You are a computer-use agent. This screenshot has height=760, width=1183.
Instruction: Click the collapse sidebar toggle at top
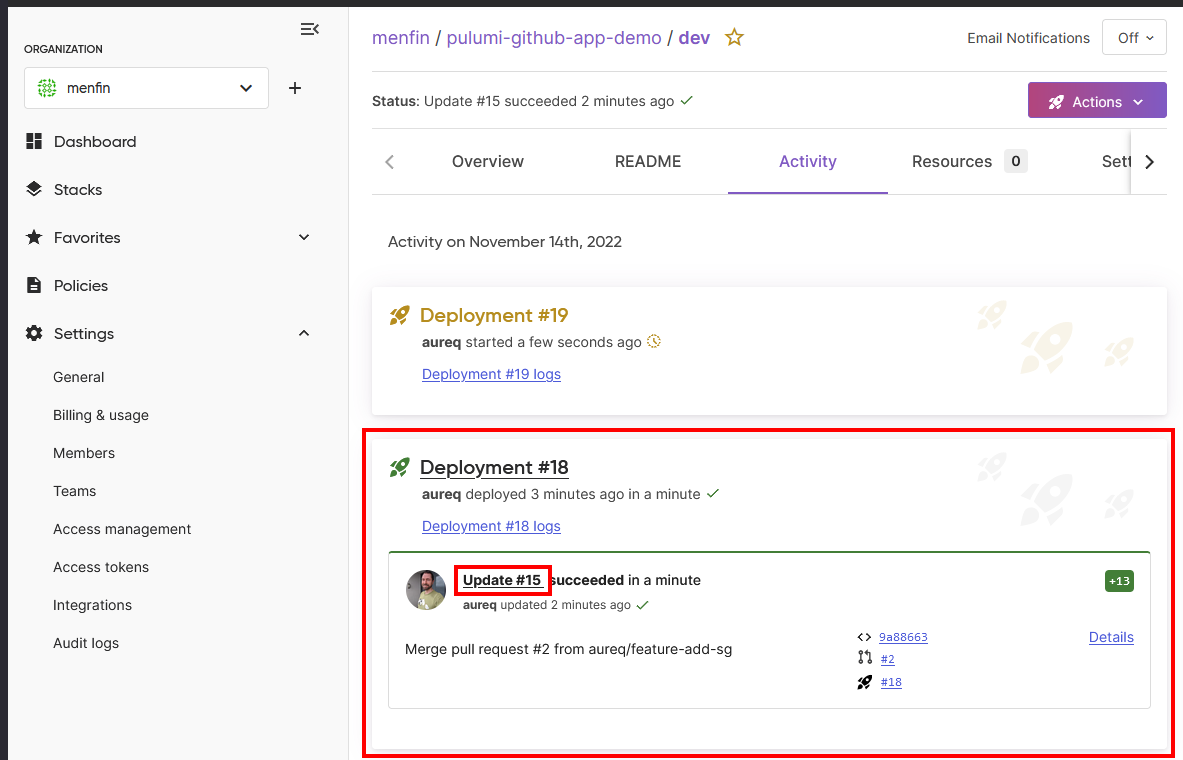[310, 29]
